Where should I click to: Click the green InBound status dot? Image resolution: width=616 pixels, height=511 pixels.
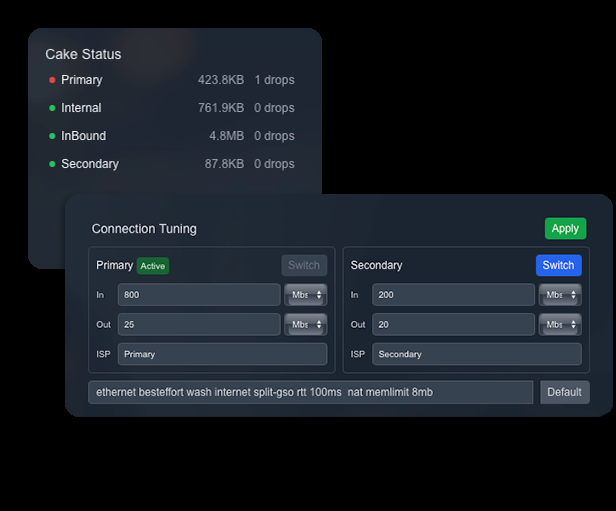click(x=52, y=136)
